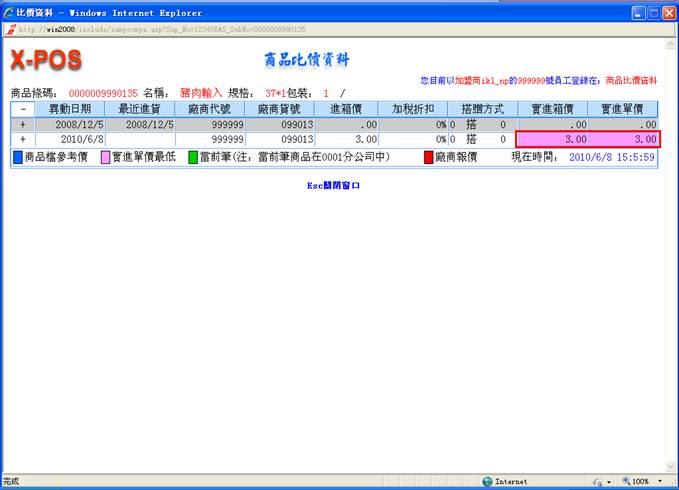This screenshot has width=679, height=490.
Task: Click the pink 實進單價最低 legend swatch
Action: [105, 157]
